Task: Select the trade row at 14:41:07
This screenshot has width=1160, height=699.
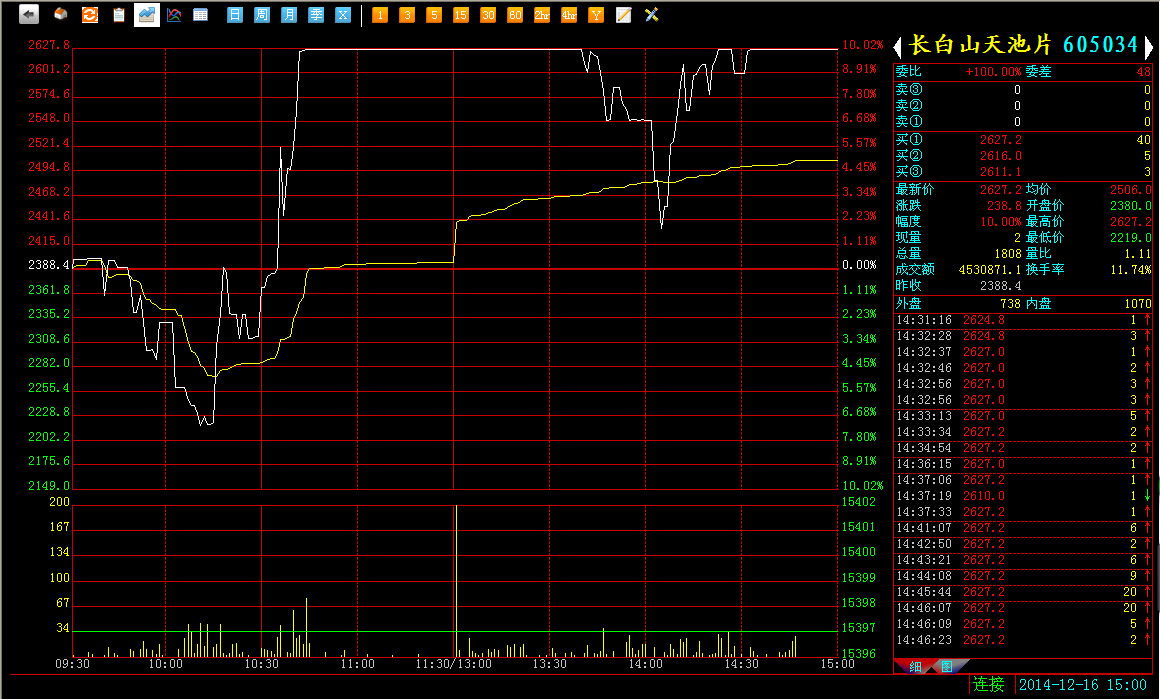Action: 1023,527
